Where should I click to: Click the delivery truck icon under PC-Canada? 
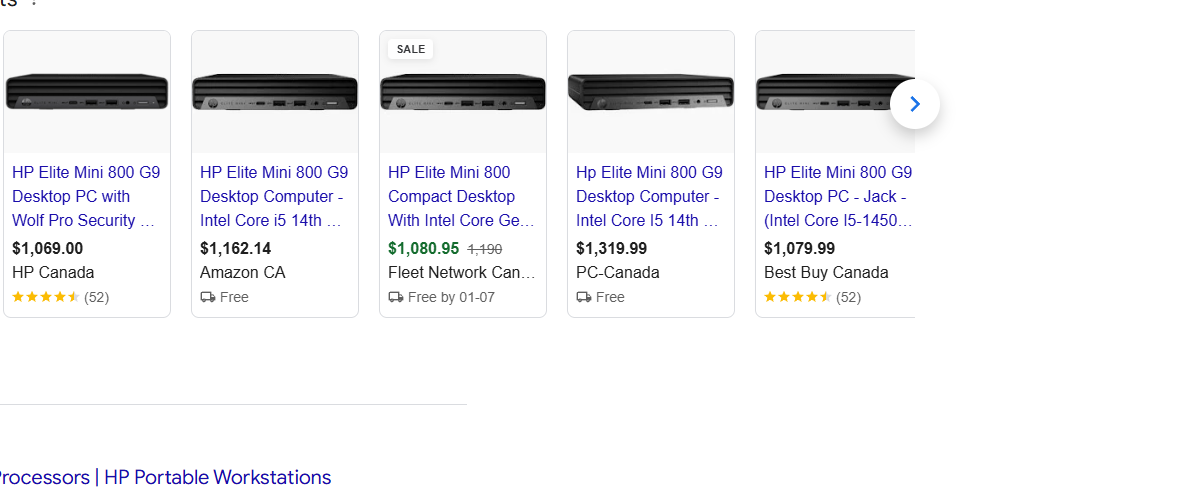tap(584, 297)
